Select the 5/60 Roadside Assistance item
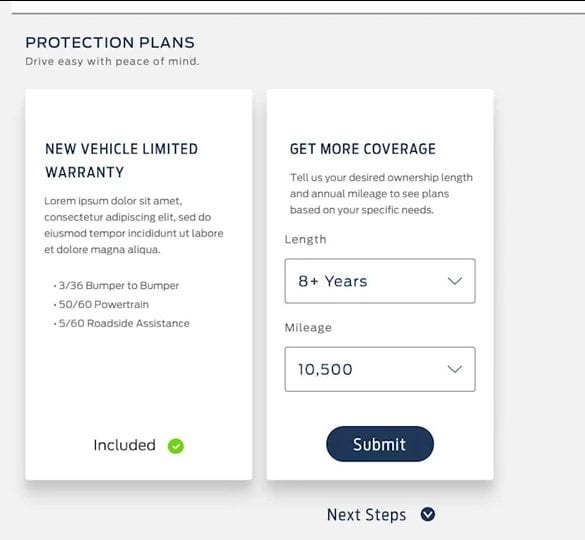The image size is (585, 540). pyautogui.click(x=122, y=323)
